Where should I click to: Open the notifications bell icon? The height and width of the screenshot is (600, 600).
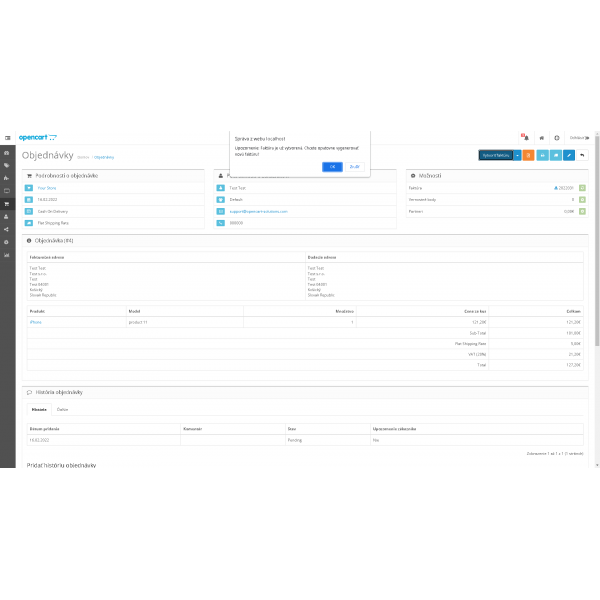click(x=525, y=137)
